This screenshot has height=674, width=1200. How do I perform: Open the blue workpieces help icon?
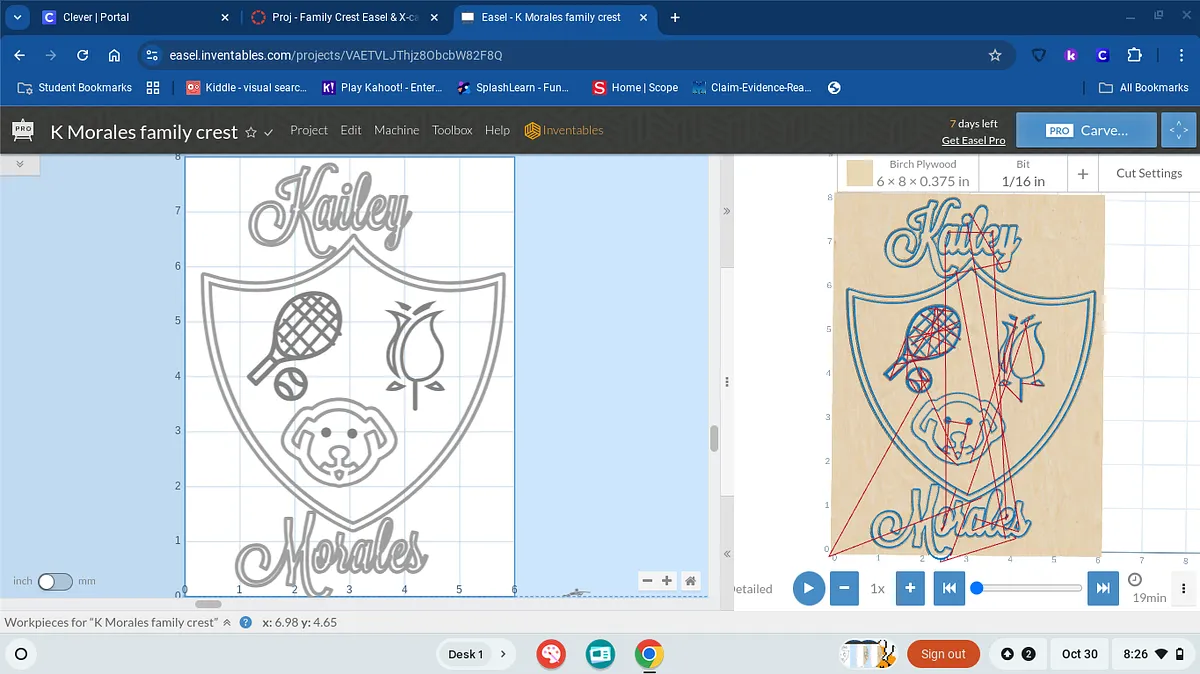(x=245, y=622)
